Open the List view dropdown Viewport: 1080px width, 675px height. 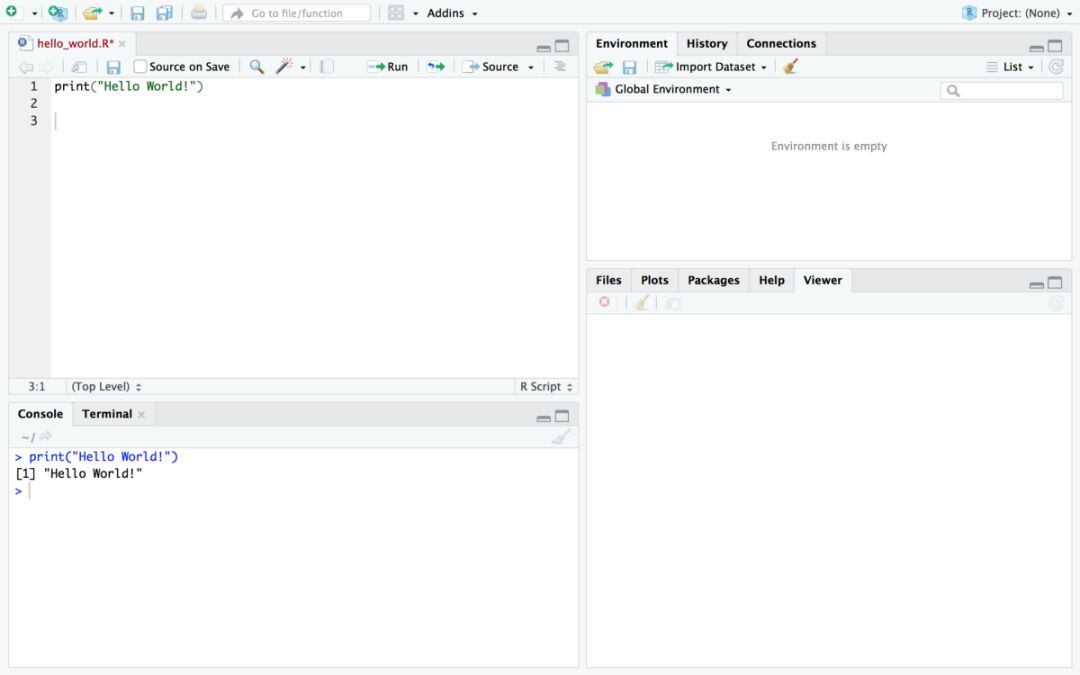click(1010, 66)
